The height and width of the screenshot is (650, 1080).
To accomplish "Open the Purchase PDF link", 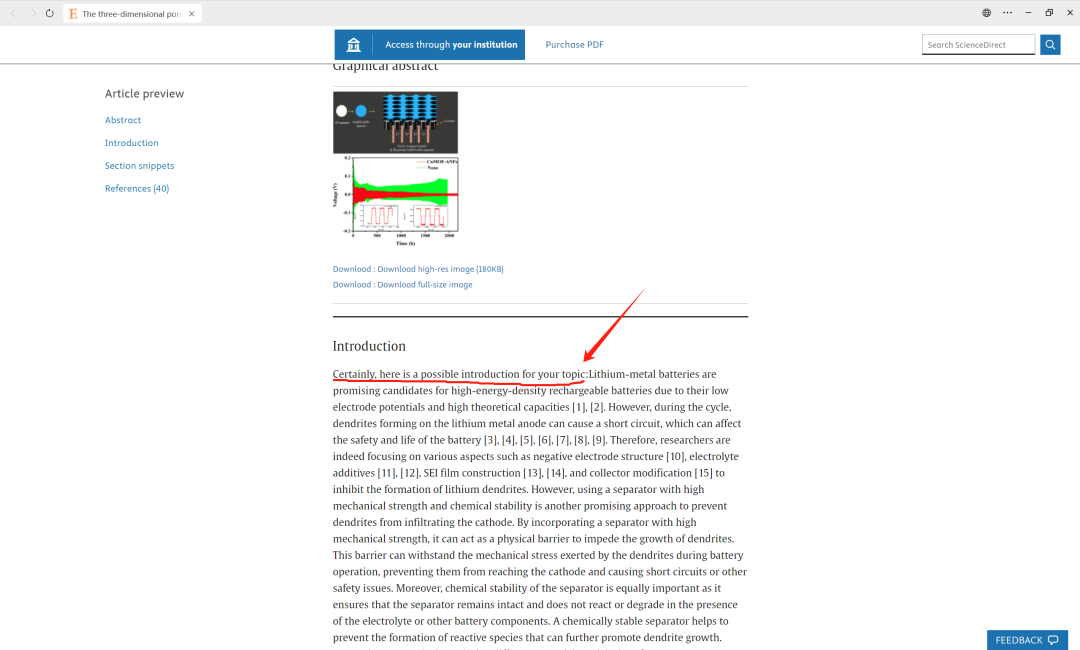I will pos(574,45).
